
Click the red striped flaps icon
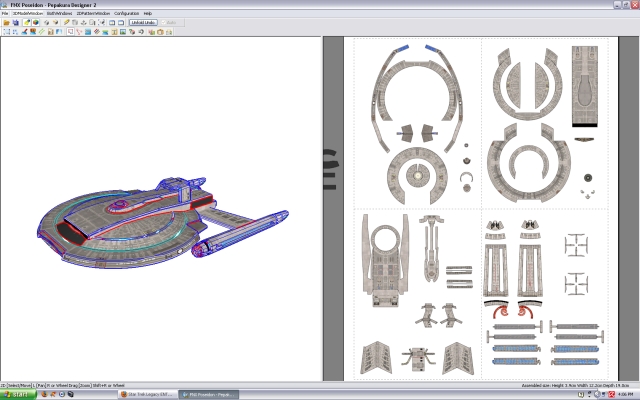[x=97, y=31]
